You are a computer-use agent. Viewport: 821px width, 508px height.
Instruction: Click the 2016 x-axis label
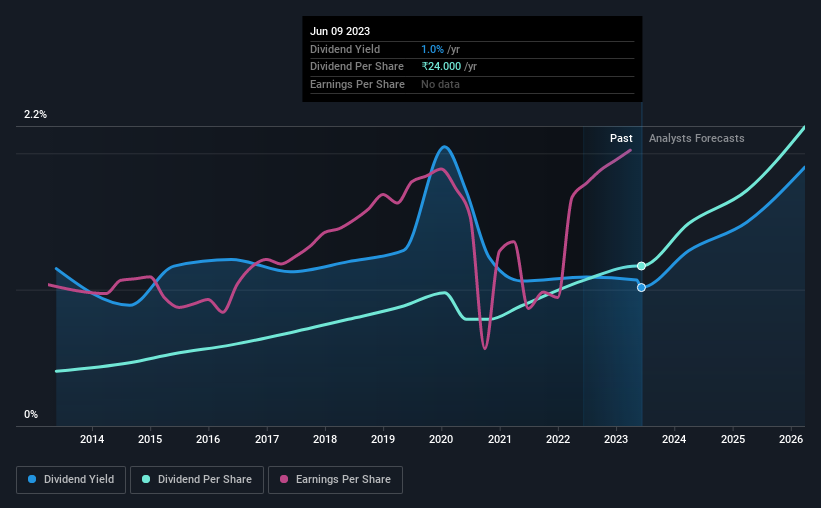[x=208, y=439]
